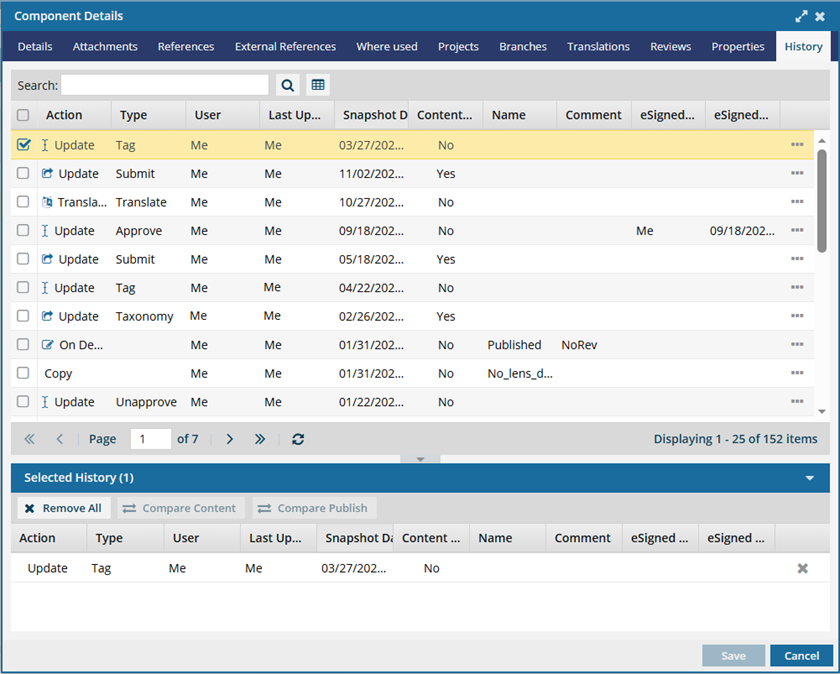Uncheck the selected Tag update row
Screen dimensions: 840x674
(x=24, y=145)
